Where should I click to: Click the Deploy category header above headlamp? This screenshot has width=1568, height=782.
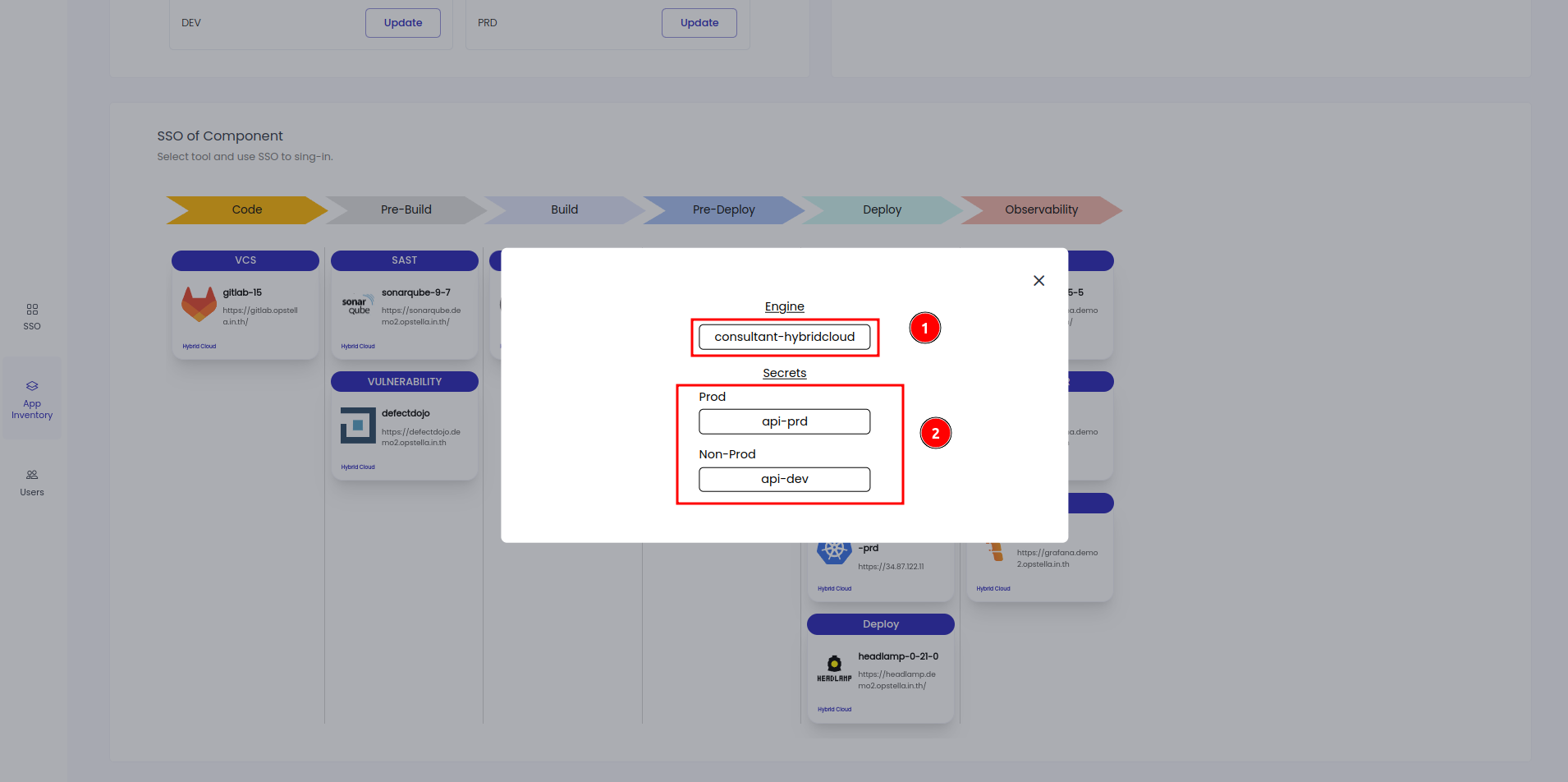(x=881, y=624)
